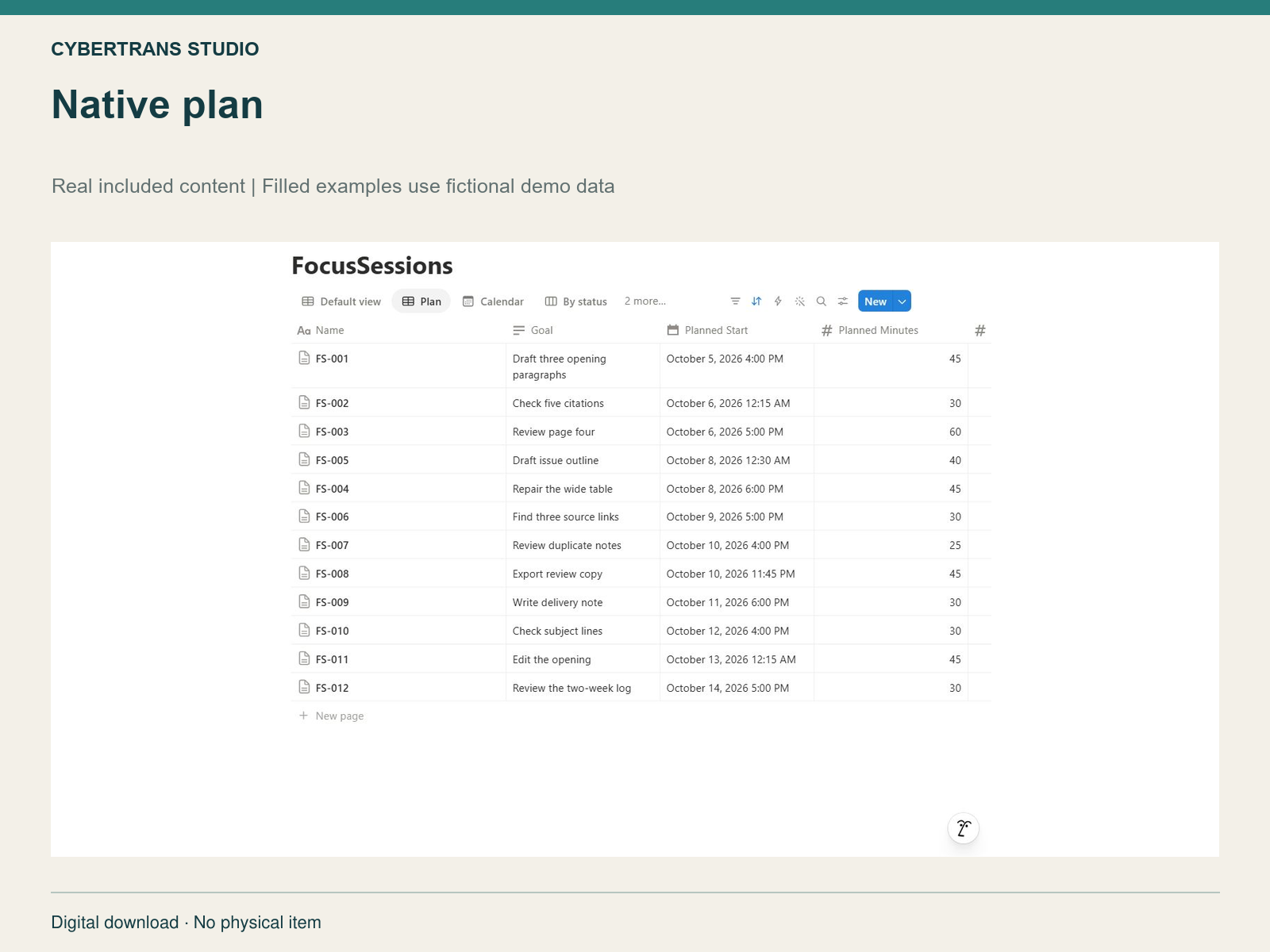Select the goal 'Draft three opening paragraphs'
The height and width of the screenshot is (952, 1270).
click(x=559, y=367)
